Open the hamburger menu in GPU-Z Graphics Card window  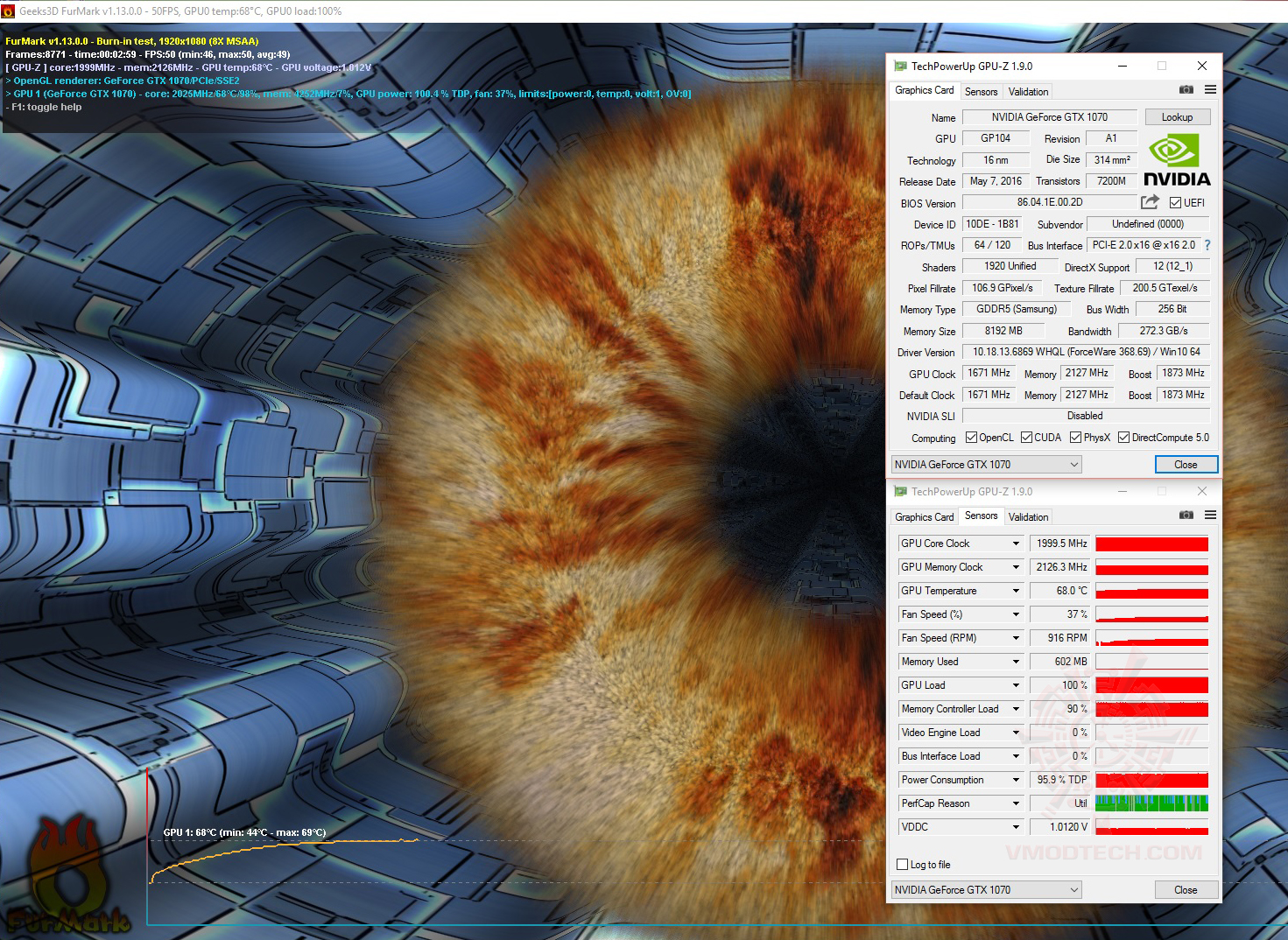pyautogui.click(x=1210, y=89)
